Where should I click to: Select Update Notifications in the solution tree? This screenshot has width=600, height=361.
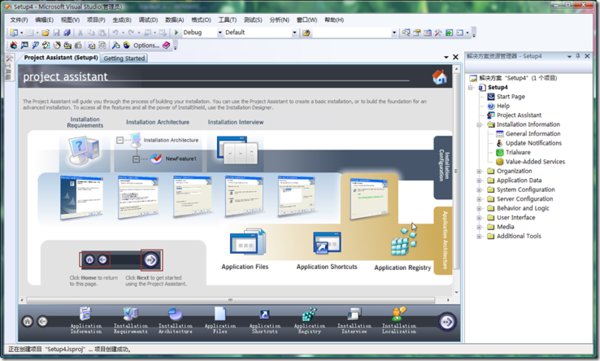[534, 143]
